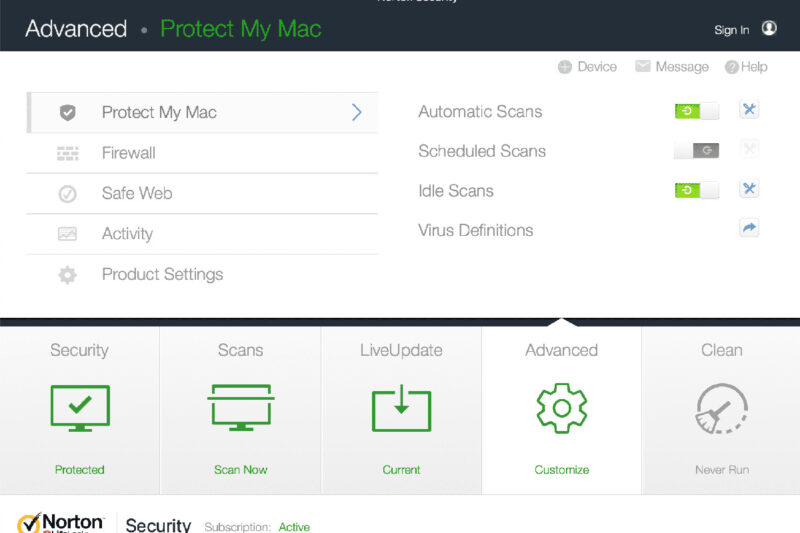The height and width of the screenshot is (533, 800).
Task: Click the Advanced tab label text
Action: [x=561, y=350]
